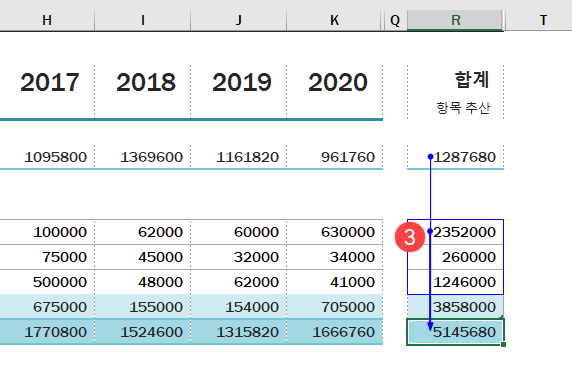The height and width of the screenshot is (384, 572).
Task: Select column header I
Action: 143,20
